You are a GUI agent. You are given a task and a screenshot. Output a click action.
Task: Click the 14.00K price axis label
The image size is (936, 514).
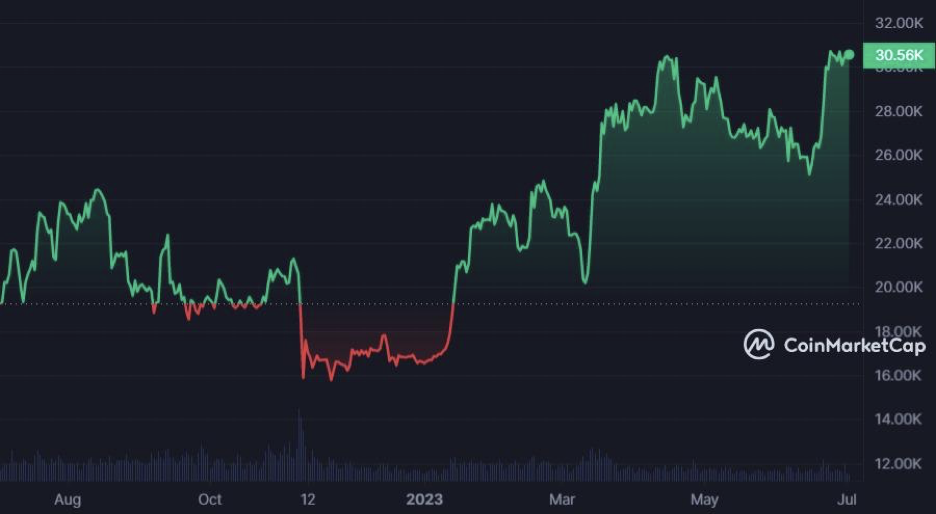coord(898,419)
